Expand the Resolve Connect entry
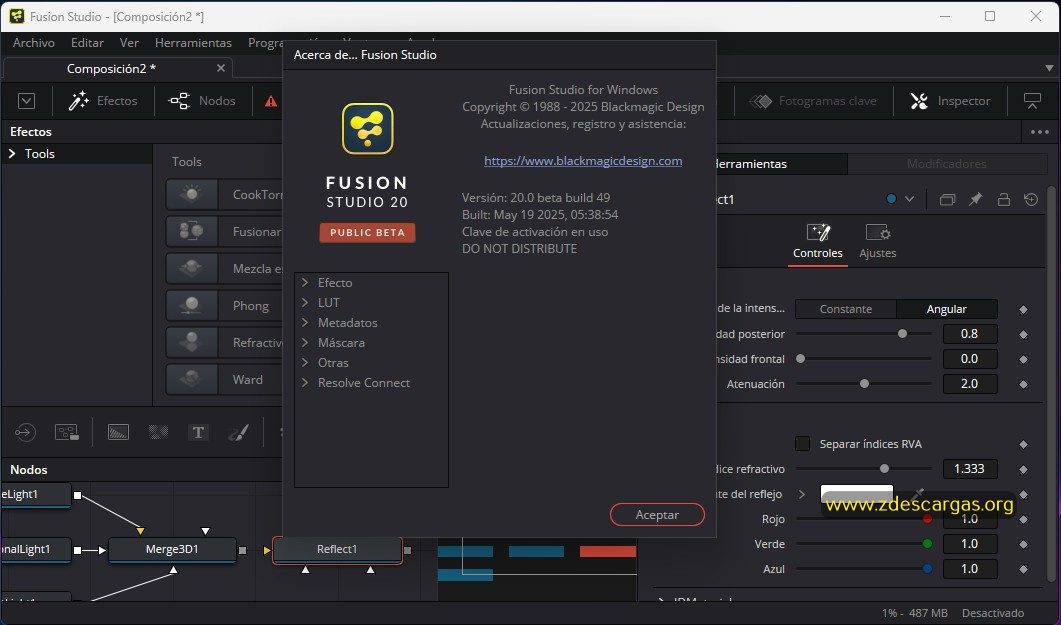 (305, 383)
